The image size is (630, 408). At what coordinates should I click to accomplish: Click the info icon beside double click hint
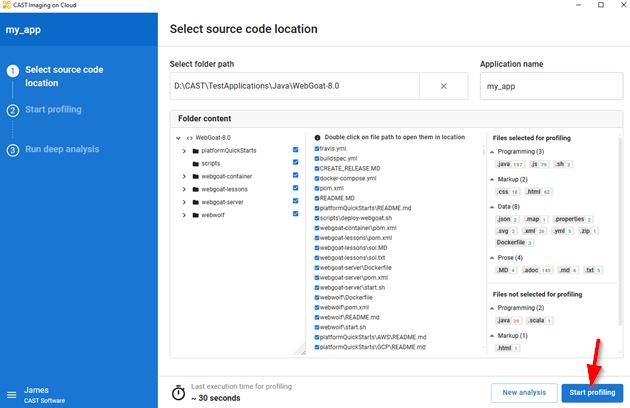317,137
